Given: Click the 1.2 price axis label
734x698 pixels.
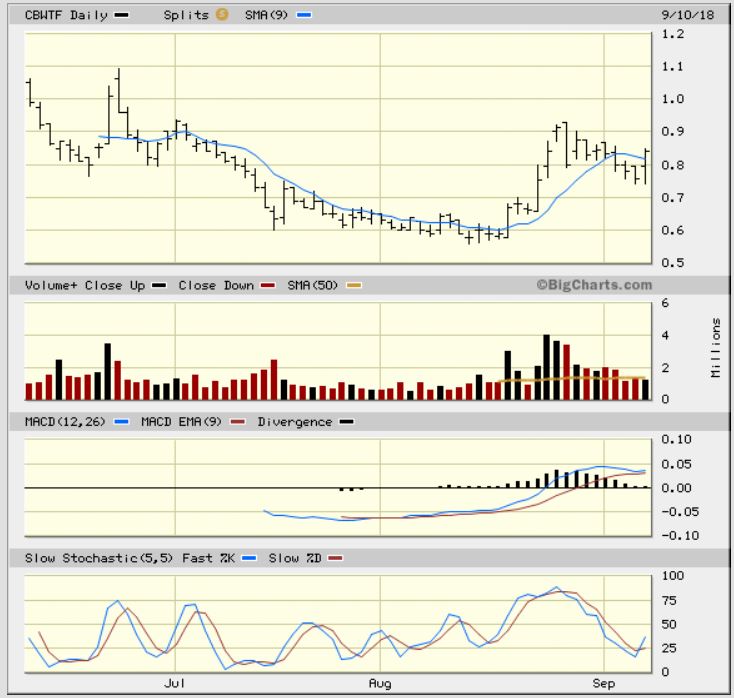Looking at the screenshot, I should 673,34.
